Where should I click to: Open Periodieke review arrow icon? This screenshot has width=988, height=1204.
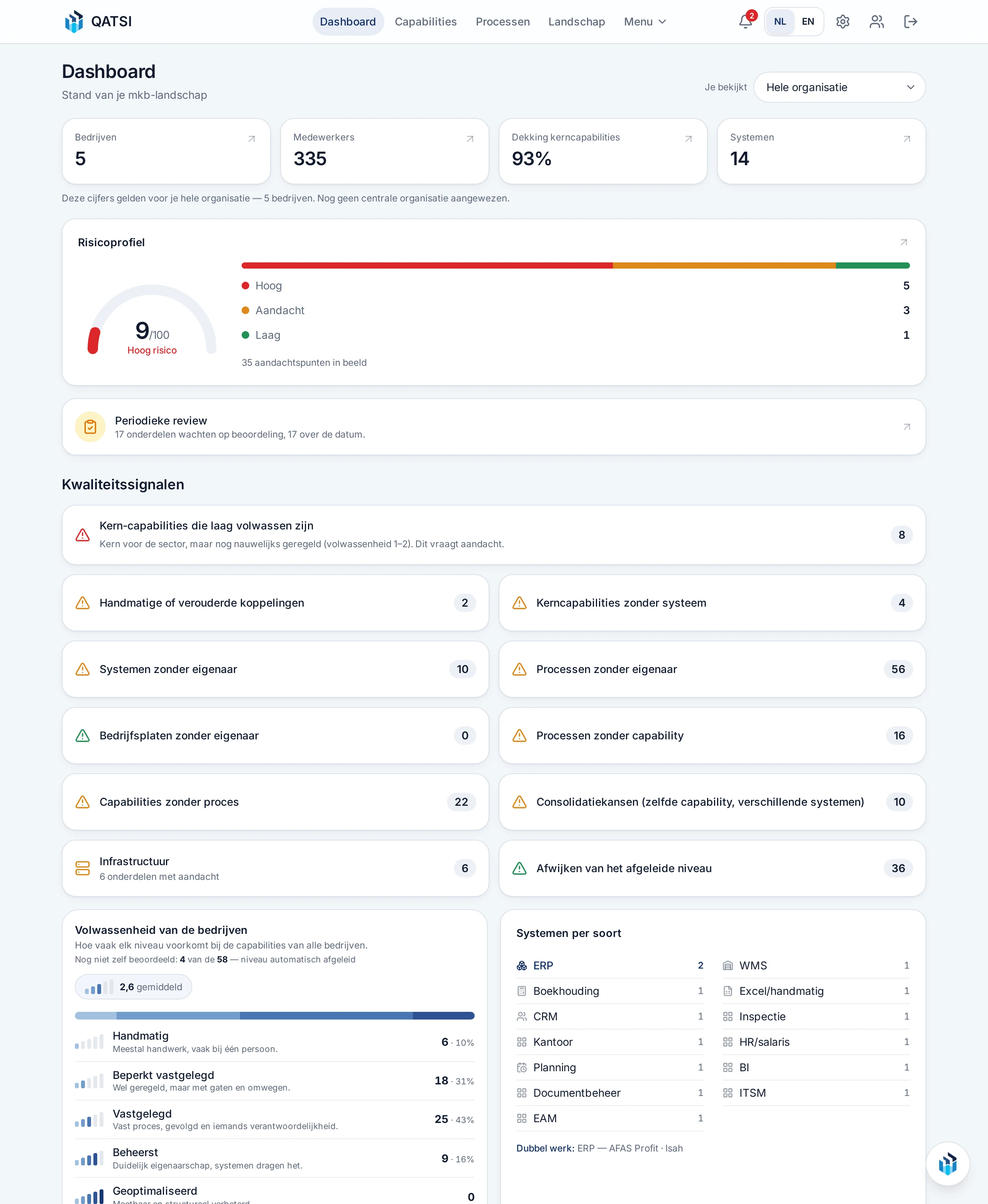click(907, 427)
